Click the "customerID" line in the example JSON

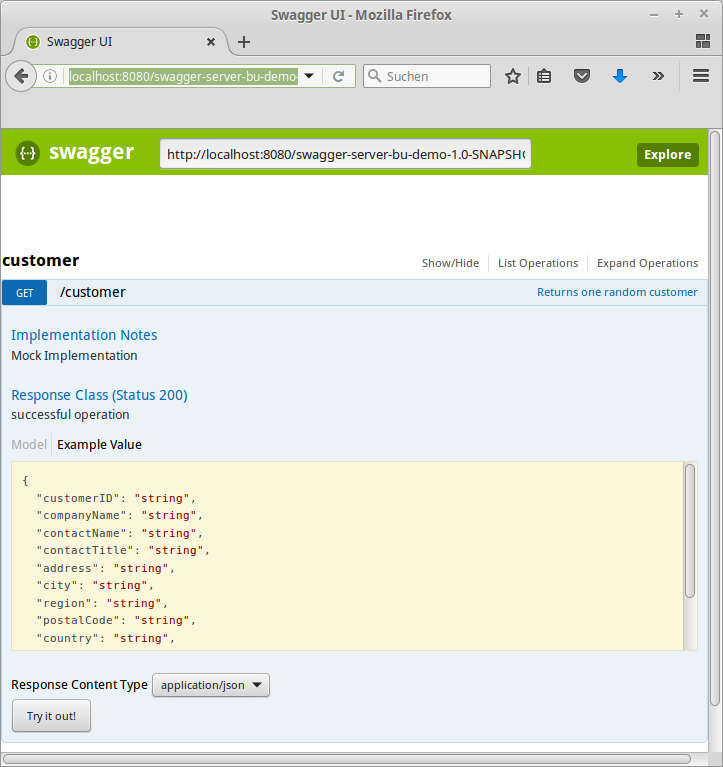pos(116,498)
